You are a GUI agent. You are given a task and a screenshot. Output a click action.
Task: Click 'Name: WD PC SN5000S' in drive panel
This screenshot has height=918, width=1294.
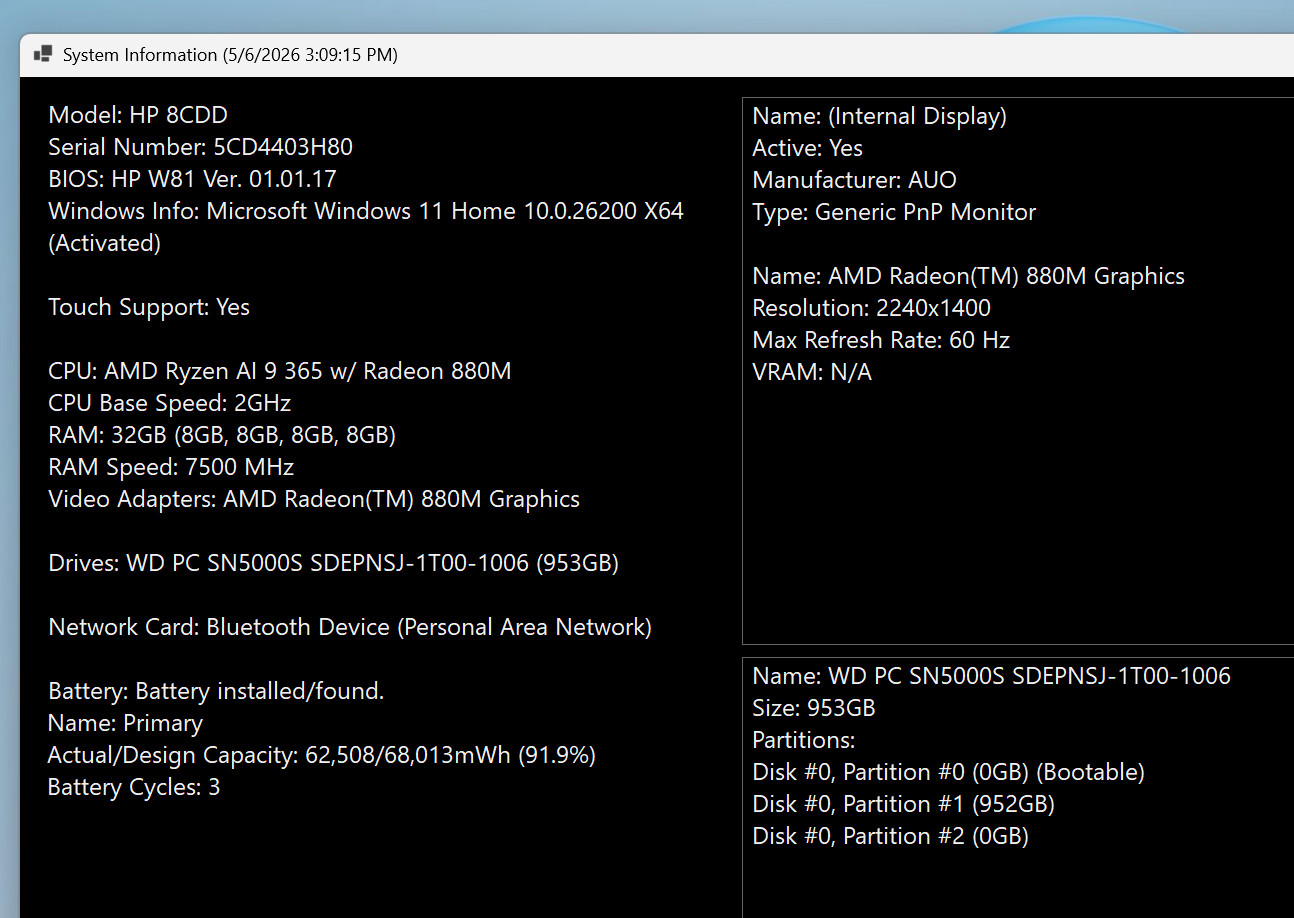(991, 676)
